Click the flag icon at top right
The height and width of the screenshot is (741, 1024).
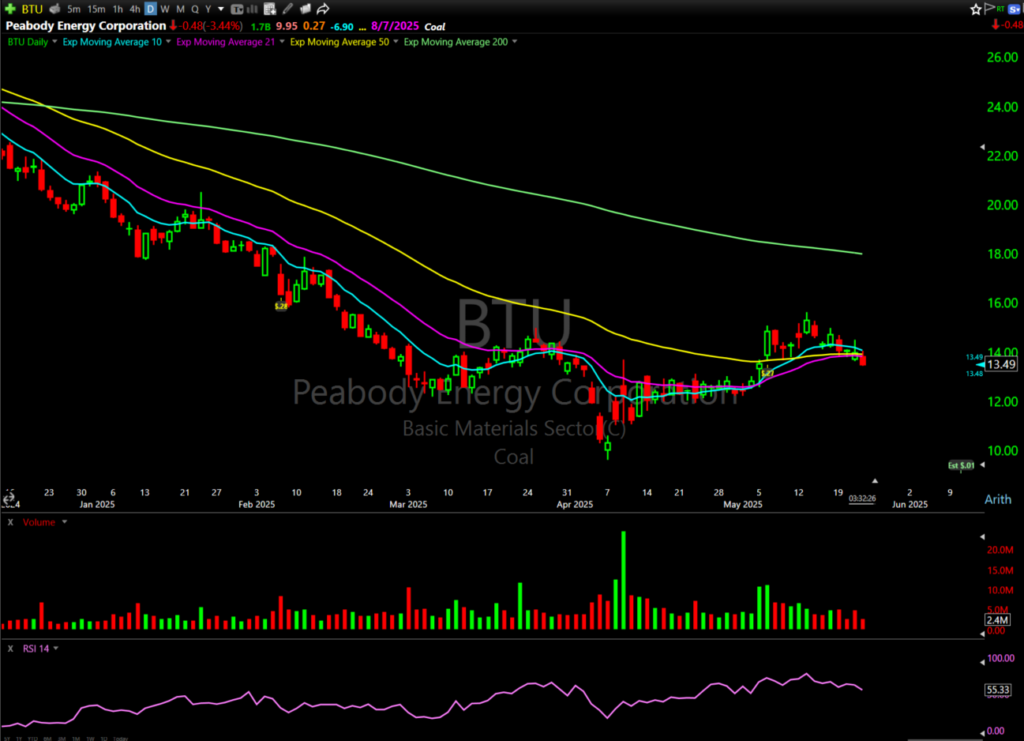click(x=989, y=9)
